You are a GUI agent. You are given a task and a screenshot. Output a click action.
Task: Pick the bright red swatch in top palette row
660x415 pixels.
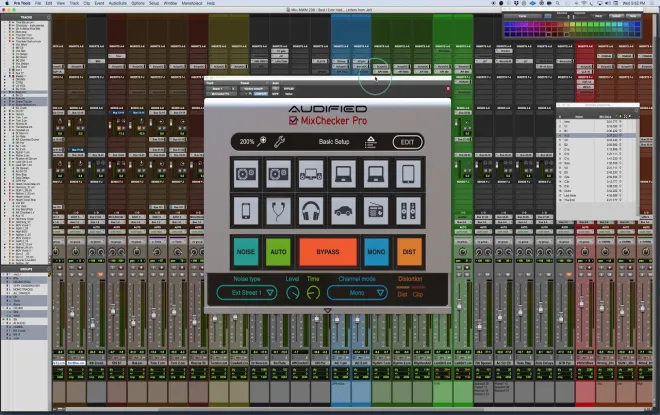tap(548, 24)
